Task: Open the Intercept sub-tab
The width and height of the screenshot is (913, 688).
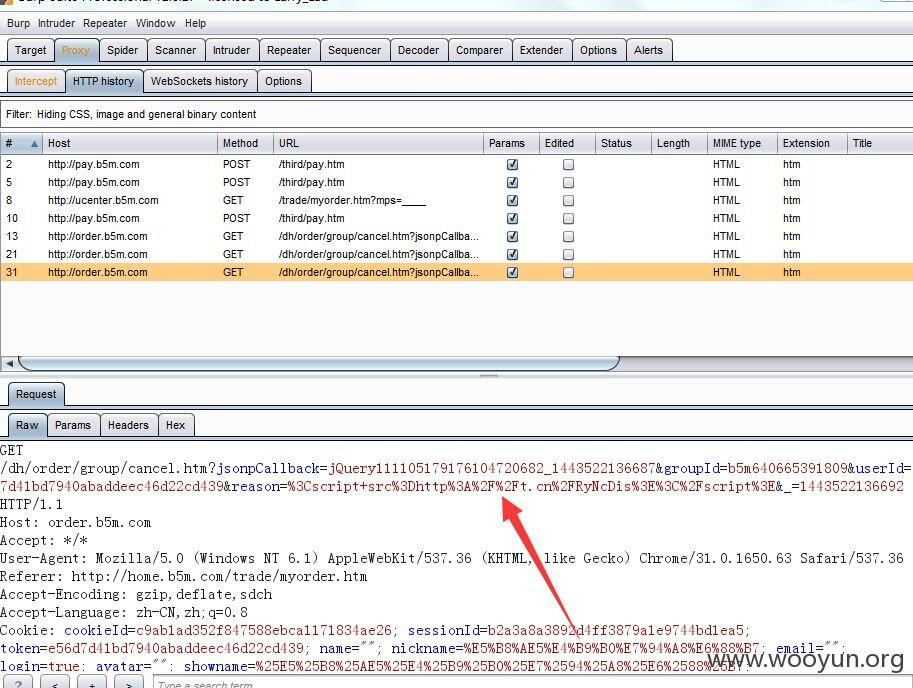Action: point(36,81)
